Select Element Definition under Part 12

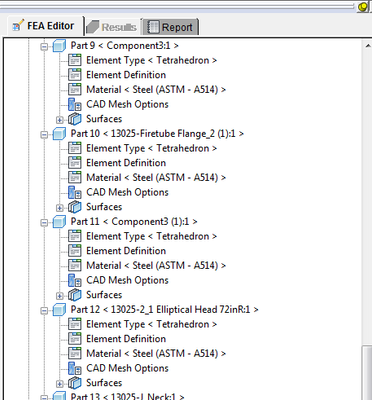[x=126, y=339]
